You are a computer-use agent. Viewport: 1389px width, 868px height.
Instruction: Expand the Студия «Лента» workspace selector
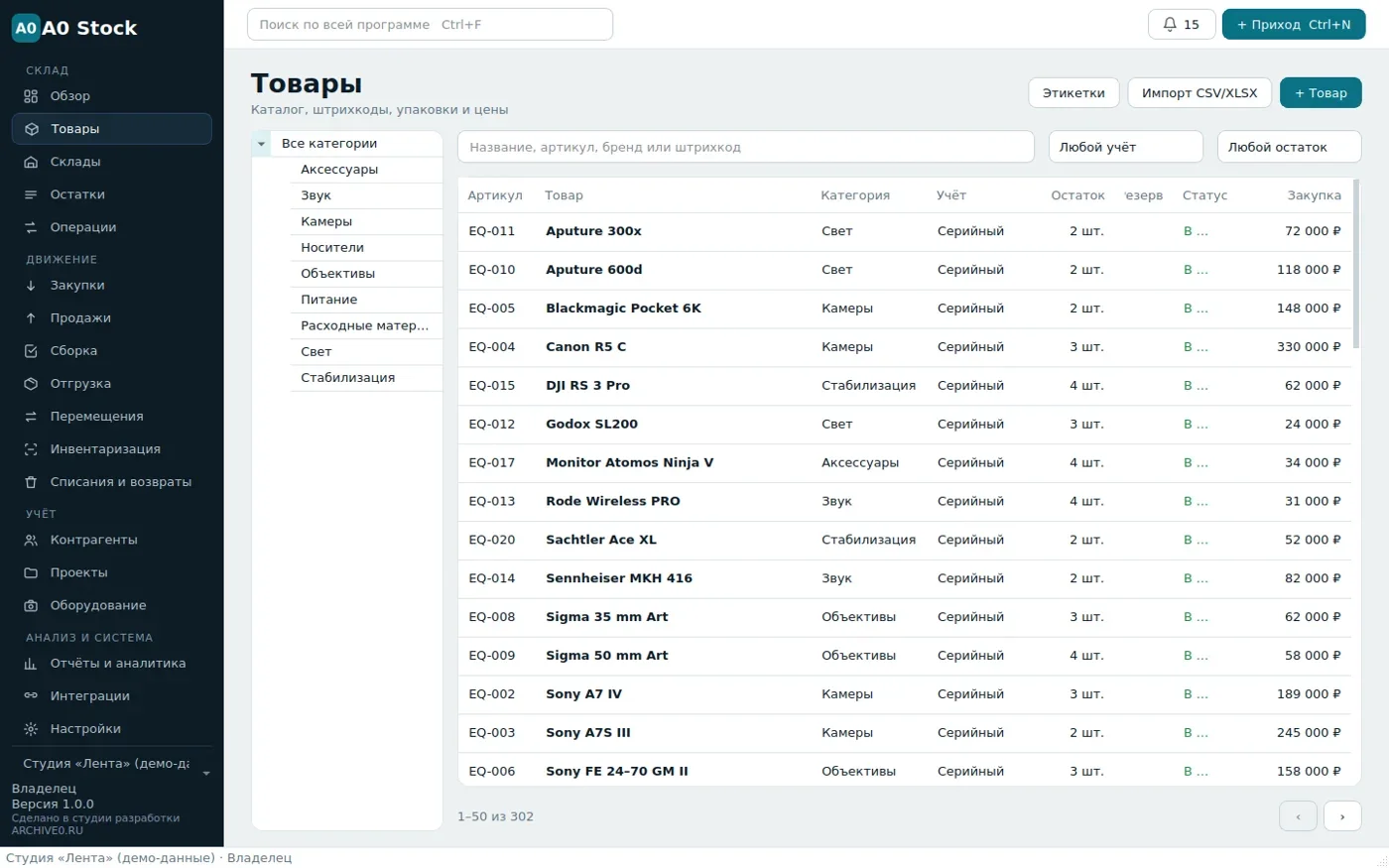[112, 764]
